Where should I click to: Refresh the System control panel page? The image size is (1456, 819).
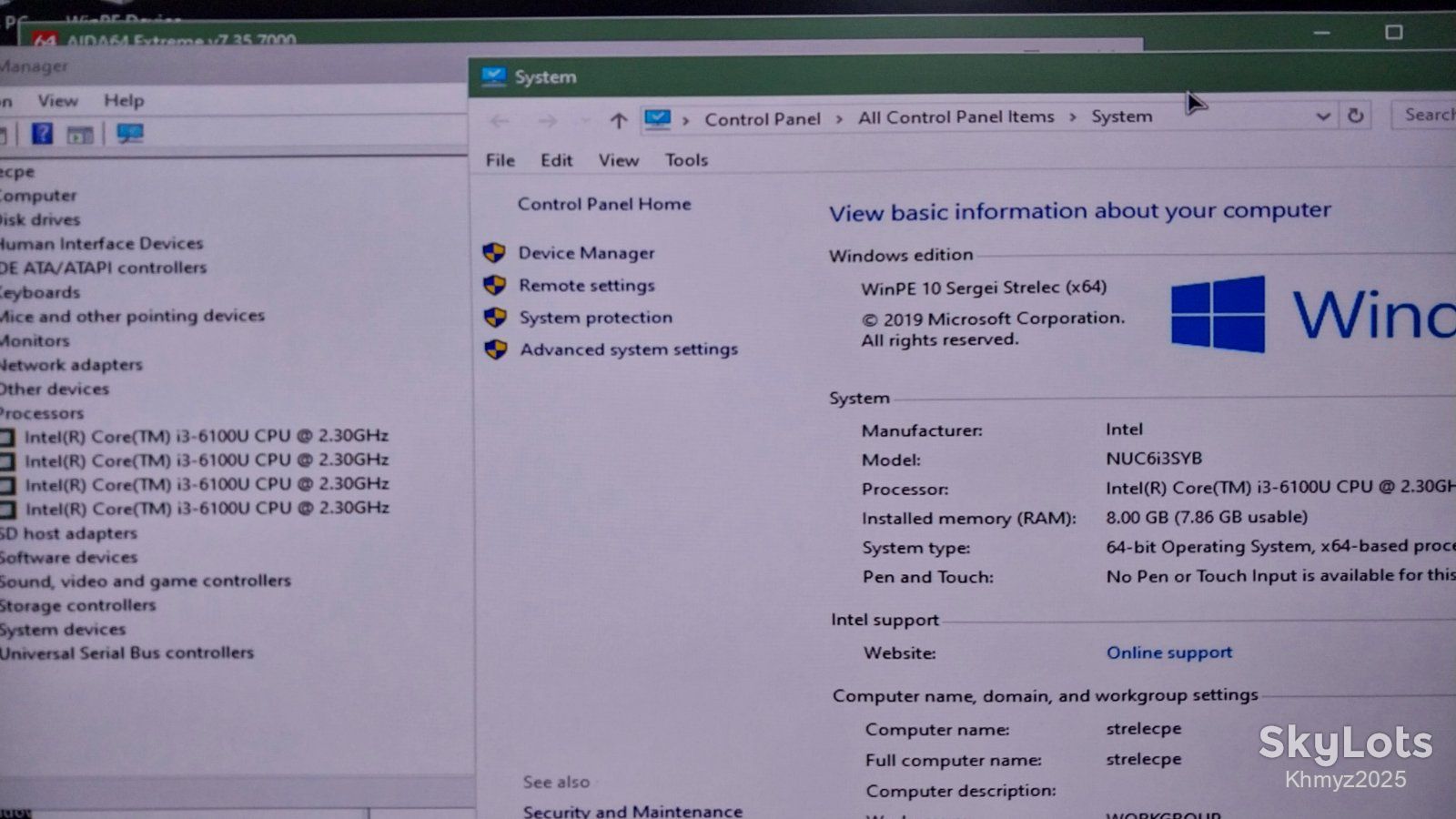[1356, 116]
